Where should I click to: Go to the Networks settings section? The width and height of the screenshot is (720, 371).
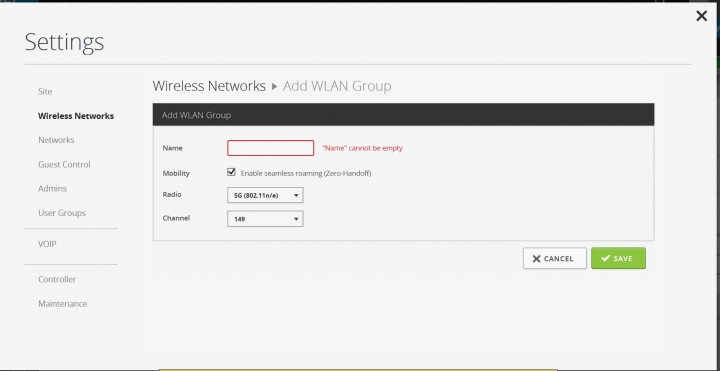click(56, 140)
